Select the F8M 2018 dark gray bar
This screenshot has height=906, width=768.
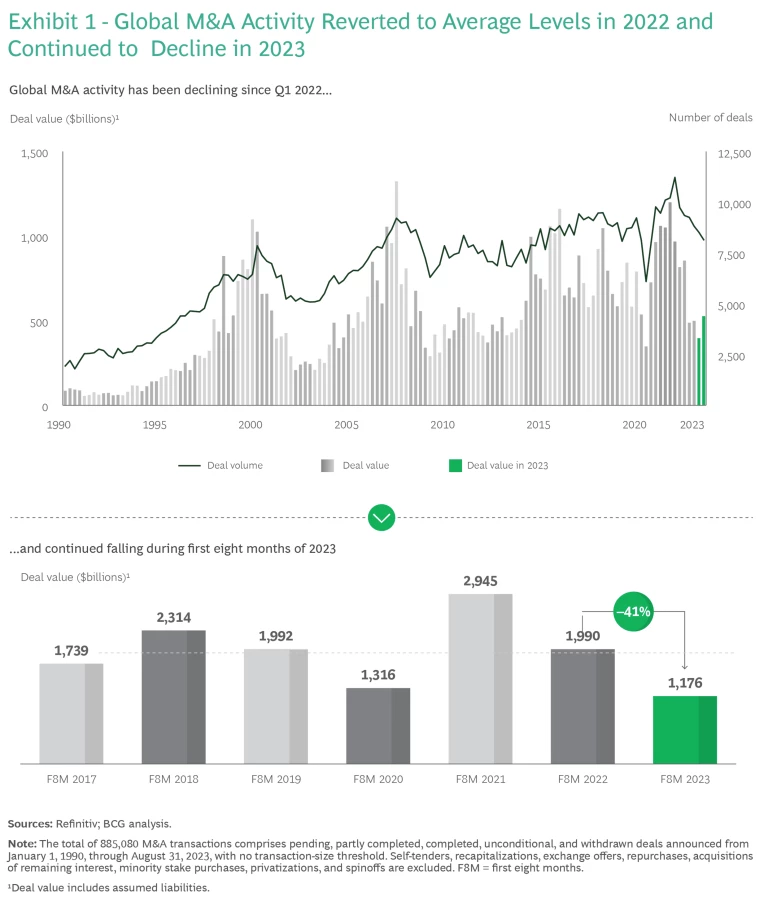173,697
